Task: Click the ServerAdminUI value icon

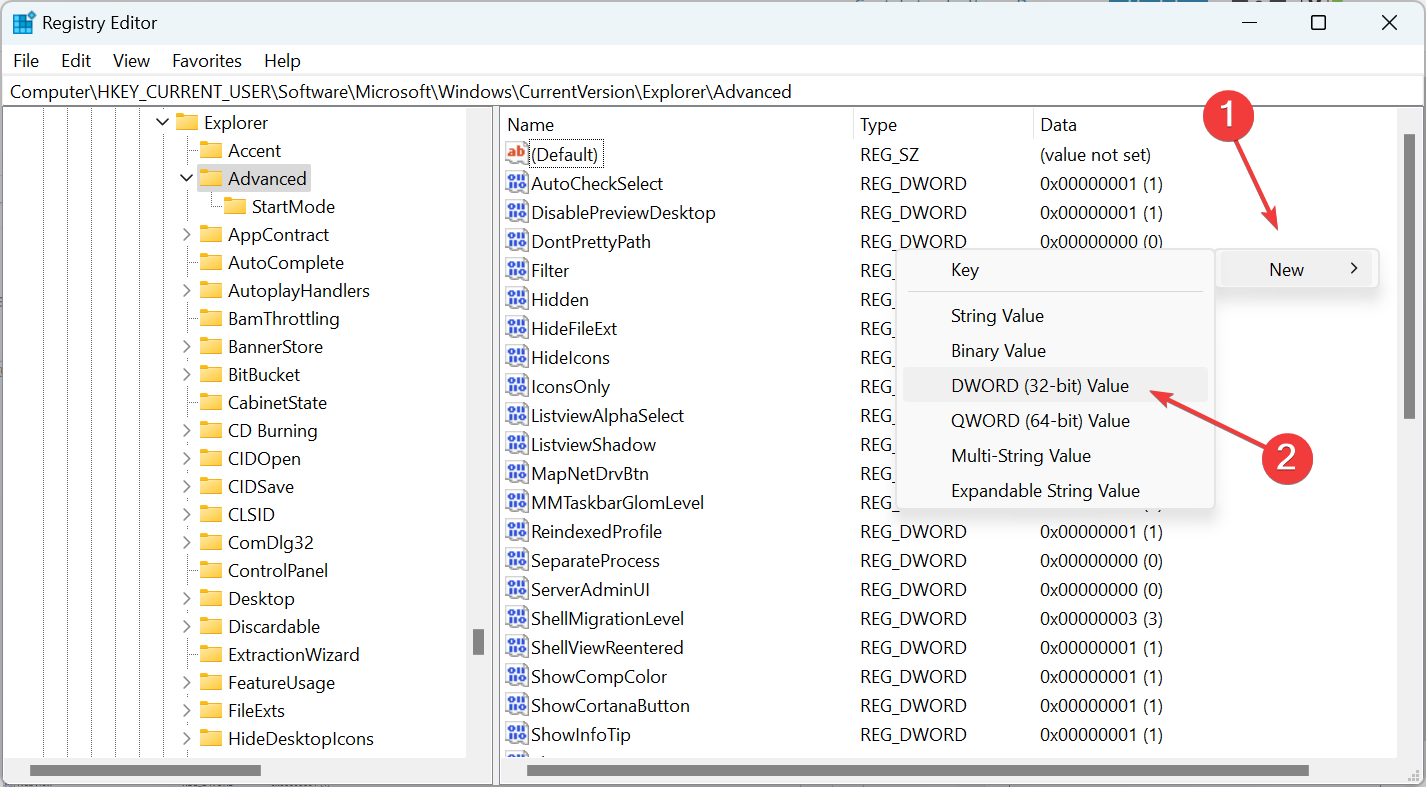Action: coord(517,589)
